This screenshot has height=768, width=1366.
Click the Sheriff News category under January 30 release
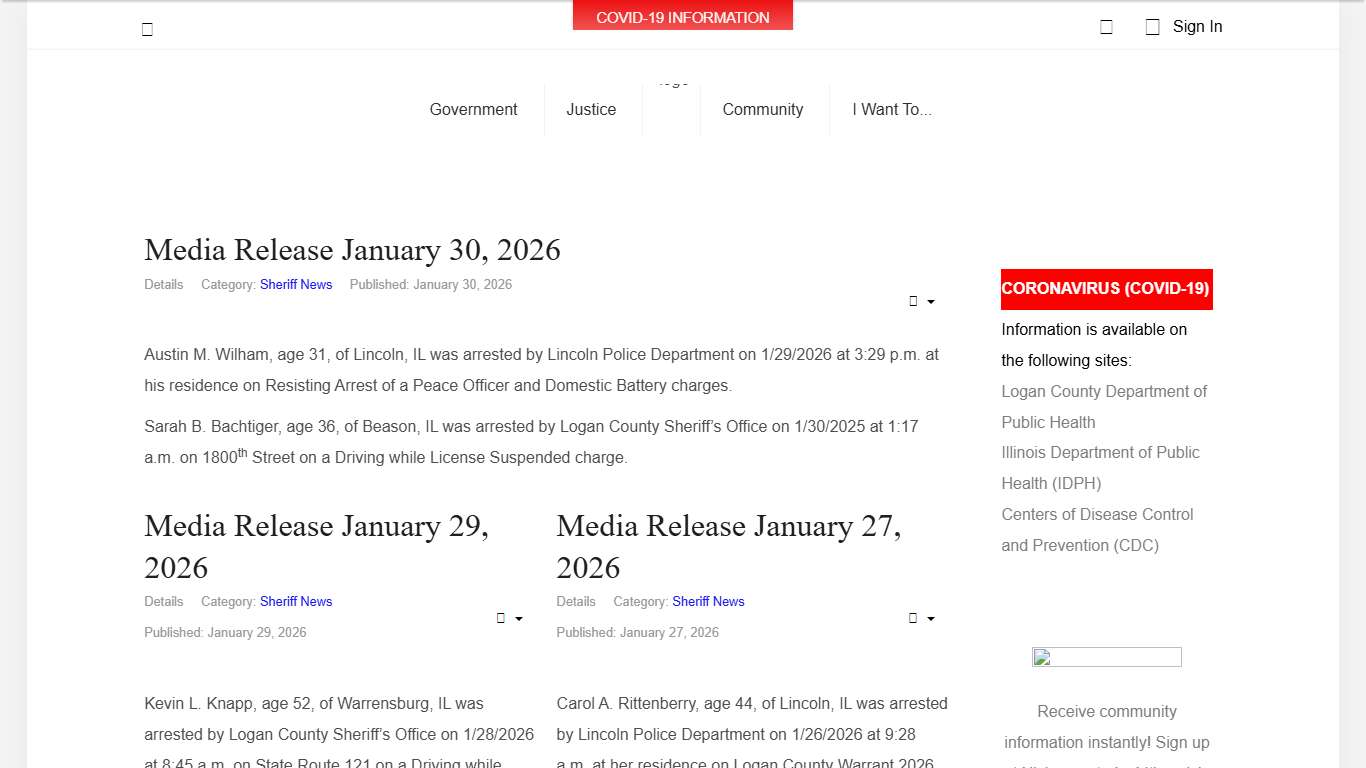pos(296,284)
